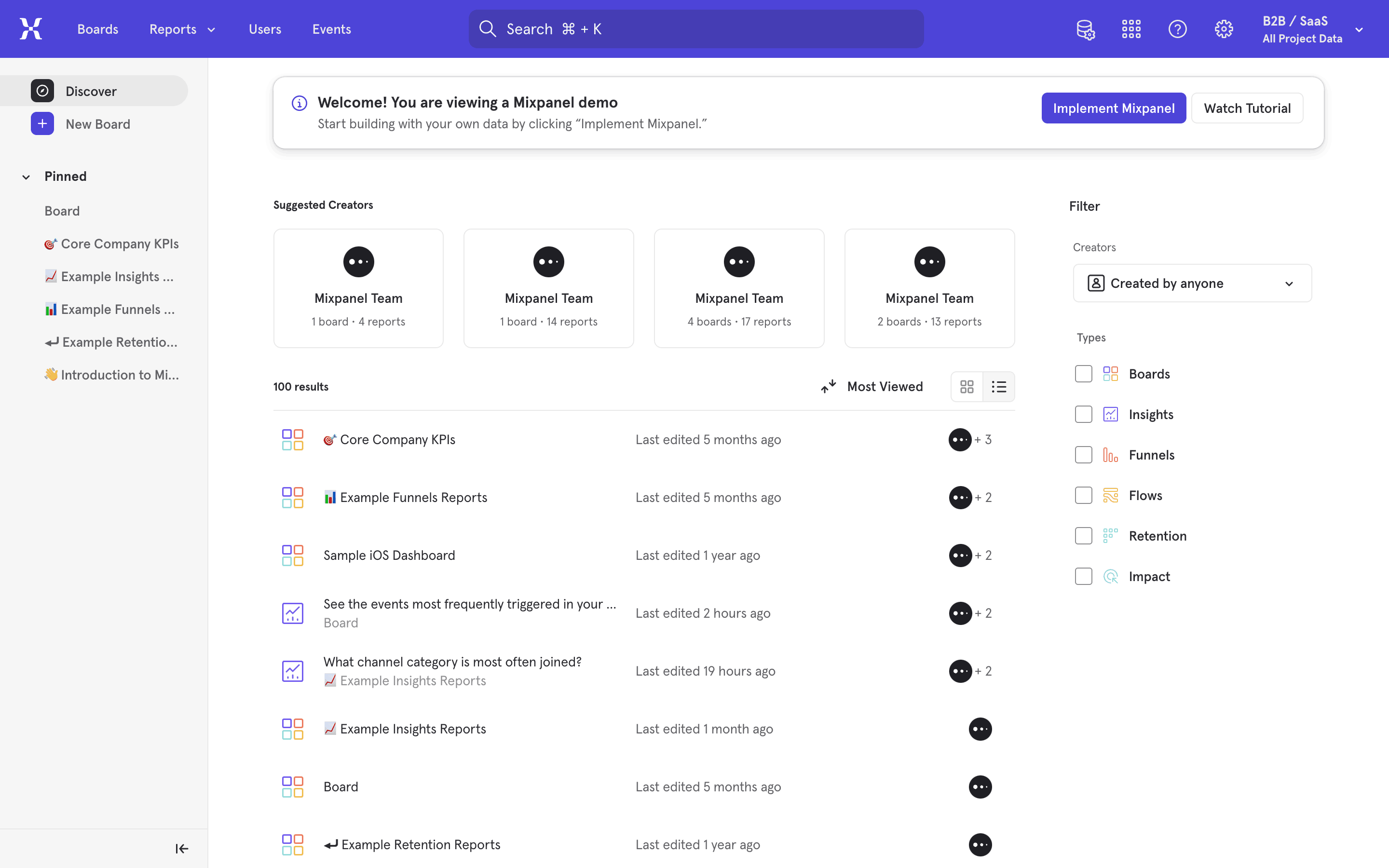The height and width of the screenshot is (868, 1389).
Task: Focus the Search input field
Action: pyautogui.click(x=695, y=29)
